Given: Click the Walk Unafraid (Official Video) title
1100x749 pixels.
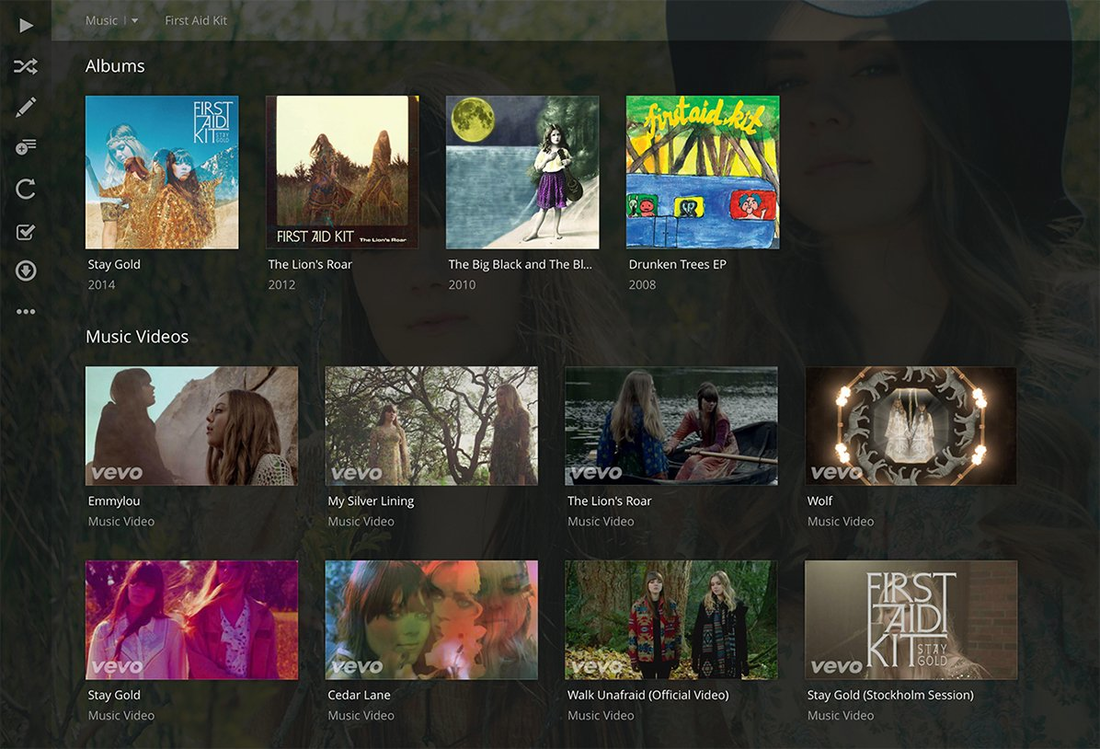Looking at the screenshot, I should [648, 695].
